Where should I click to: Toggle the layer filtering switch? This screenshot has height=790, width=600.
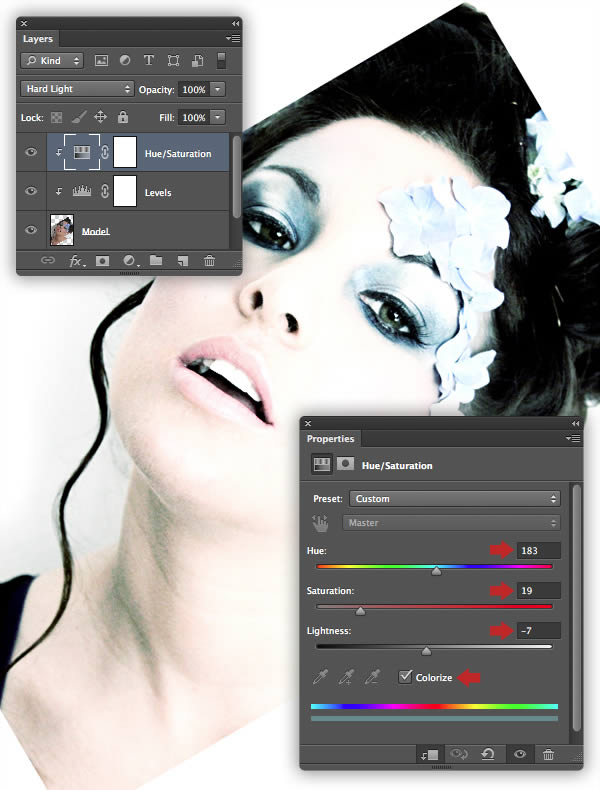coord(221,60)
